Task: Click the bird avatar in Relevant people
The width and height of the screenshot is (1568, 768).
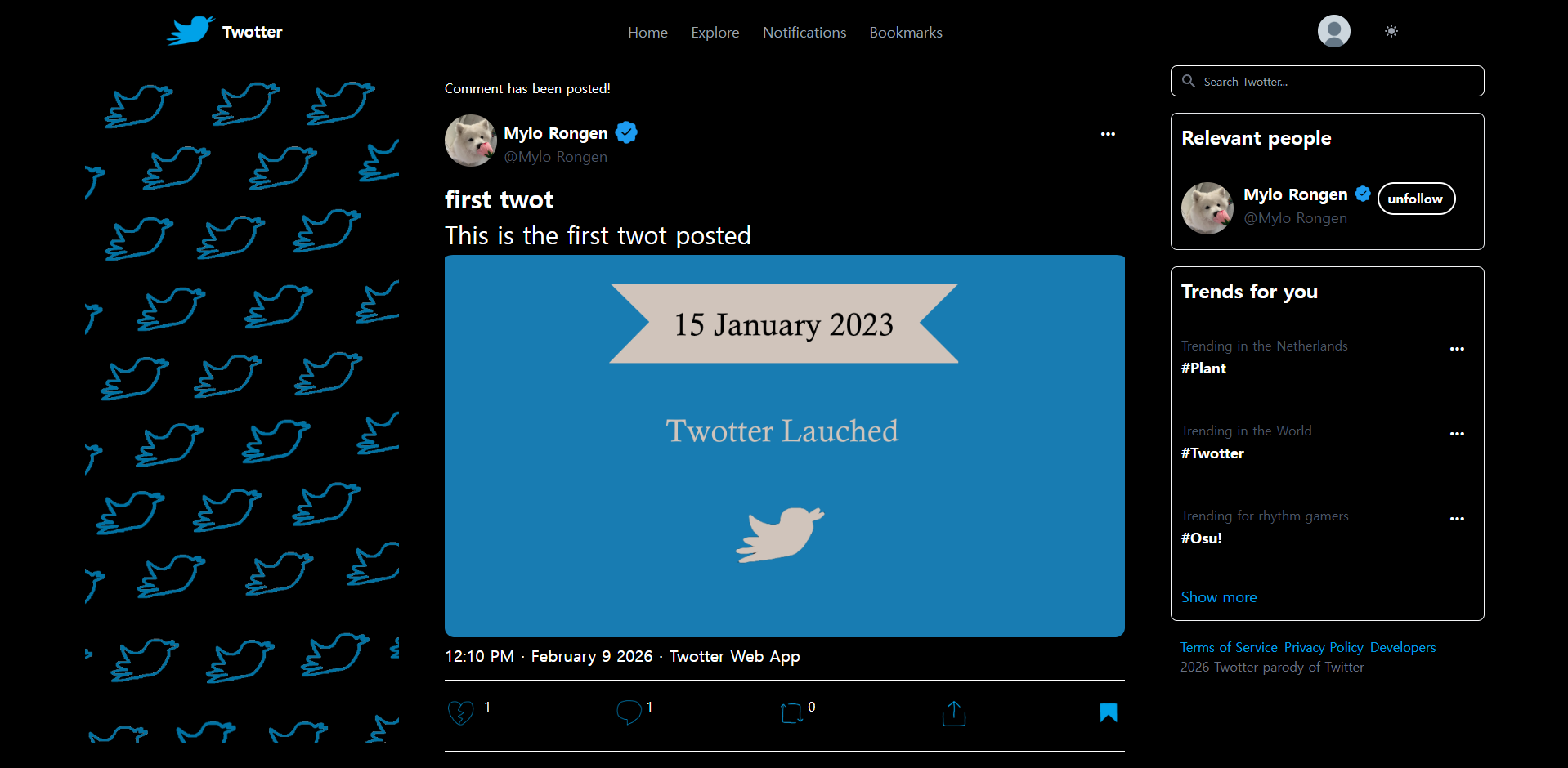Action: 1207,208
